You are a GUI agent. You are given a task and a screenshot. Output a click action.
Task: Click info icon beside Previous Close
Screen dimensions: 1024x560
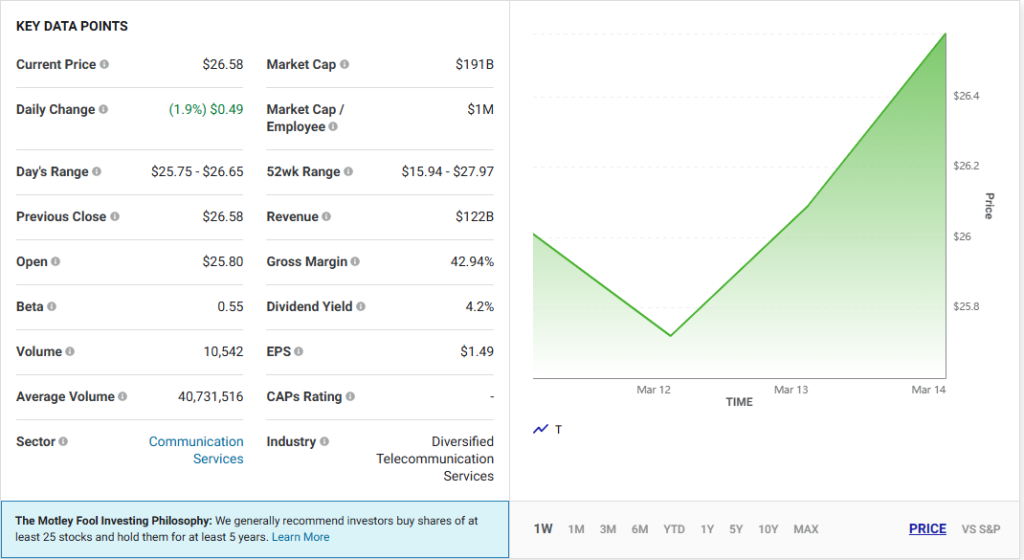coord(115,216)
